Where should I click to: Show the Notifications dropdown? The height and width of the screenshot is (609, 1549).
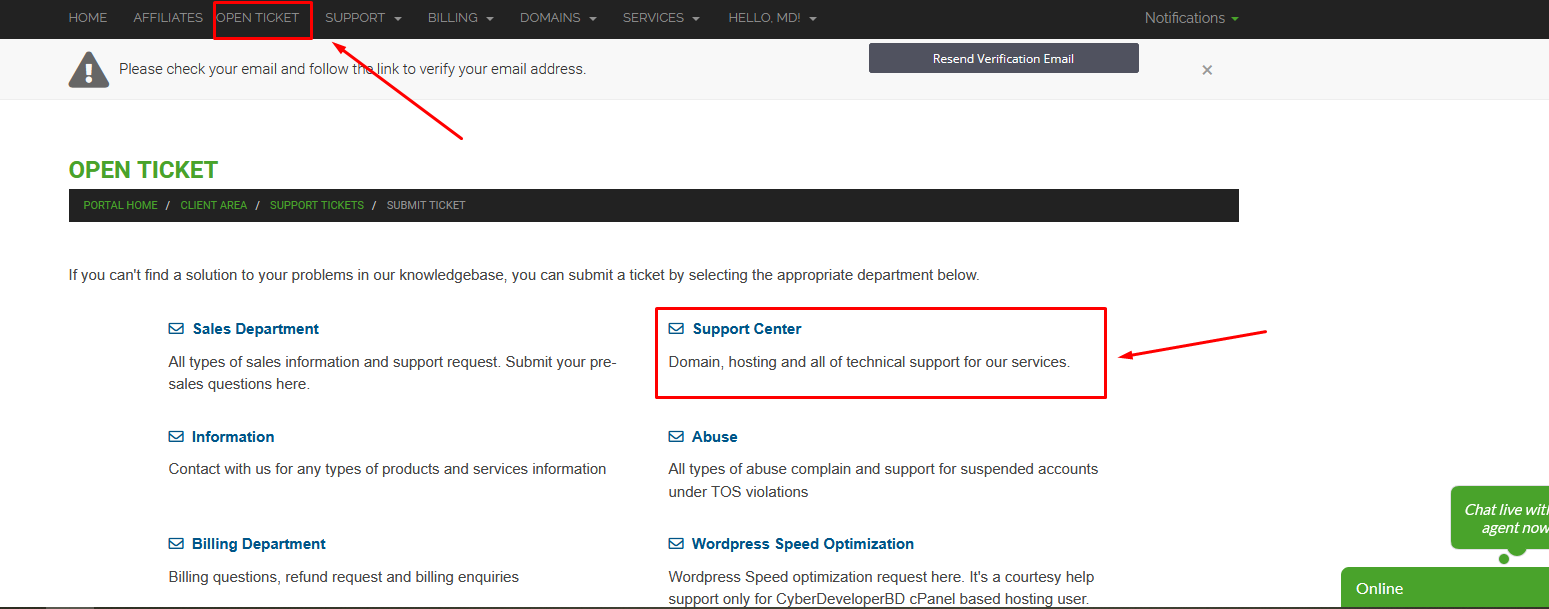(1191, 18)
